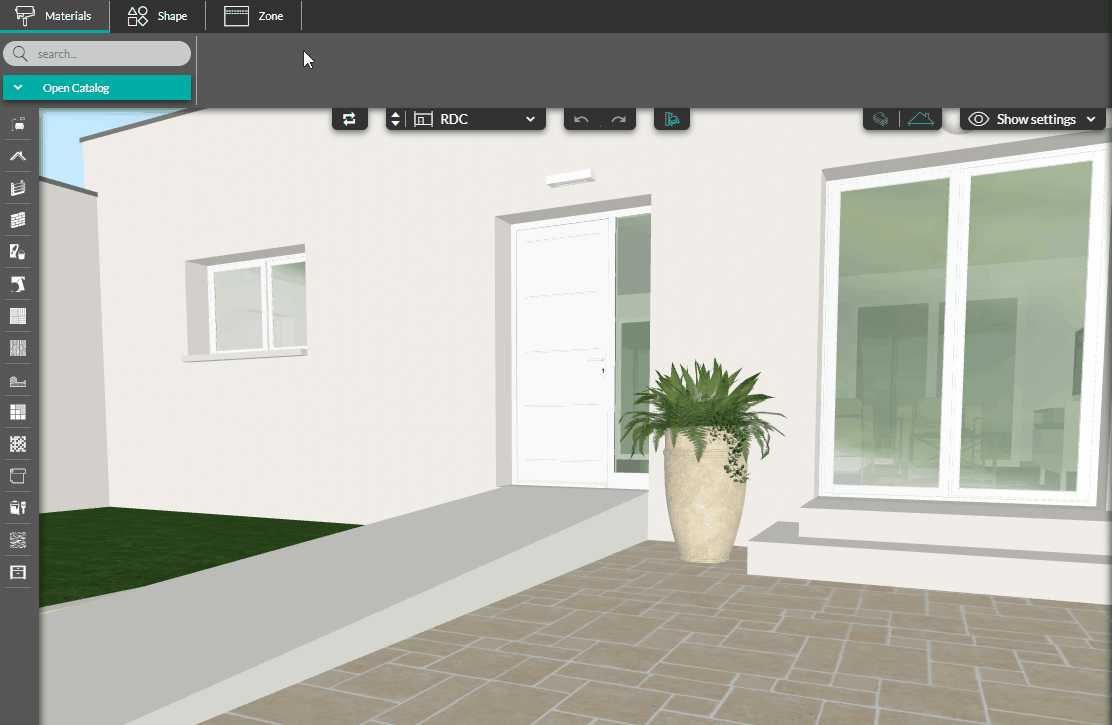Redo the last undone action
This screenshot has height=725, width=1112.
[x=618, y=119]
